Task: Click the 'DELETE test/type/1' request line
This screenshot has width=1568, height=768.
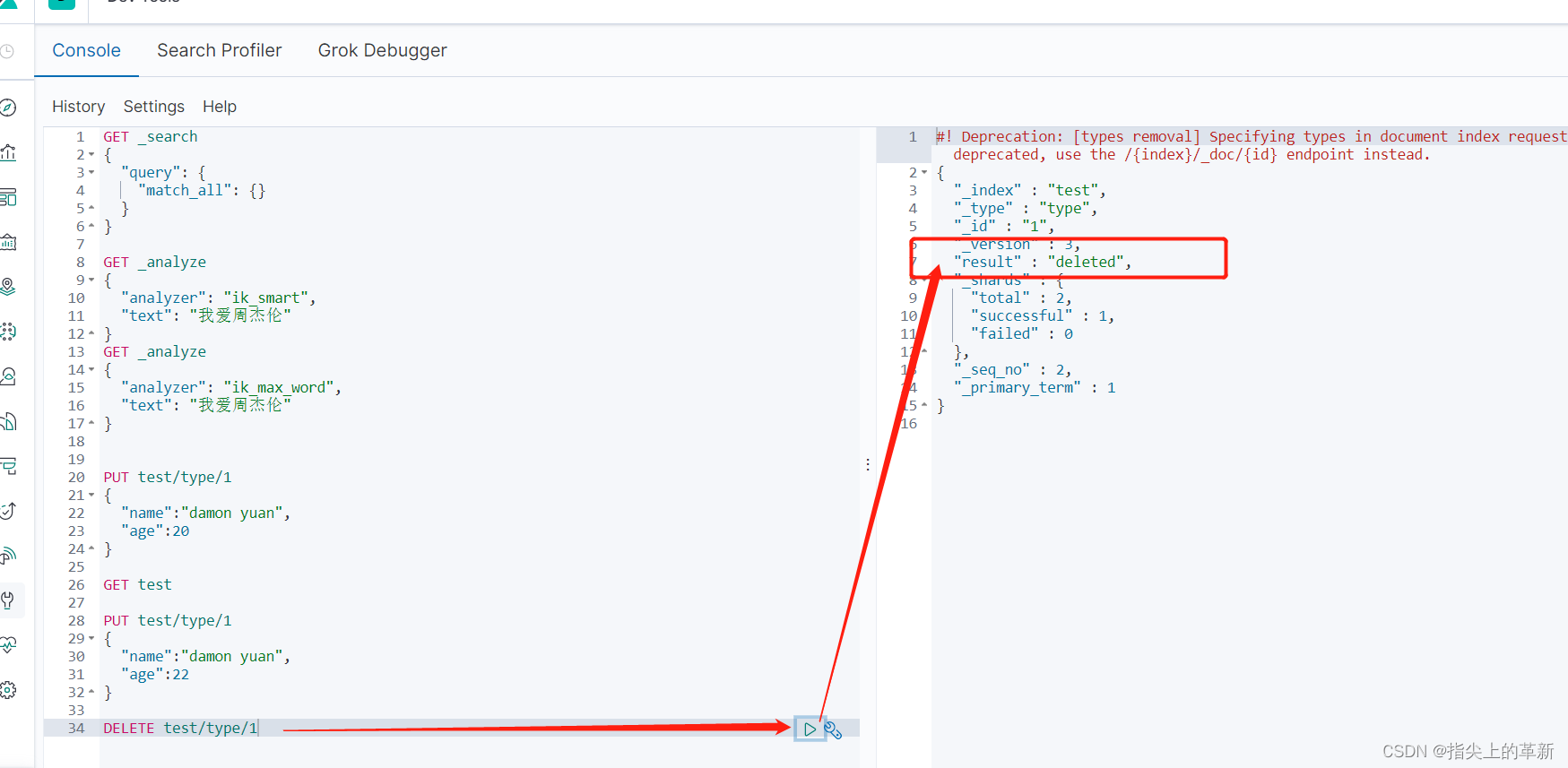Action: pos(180,728)
